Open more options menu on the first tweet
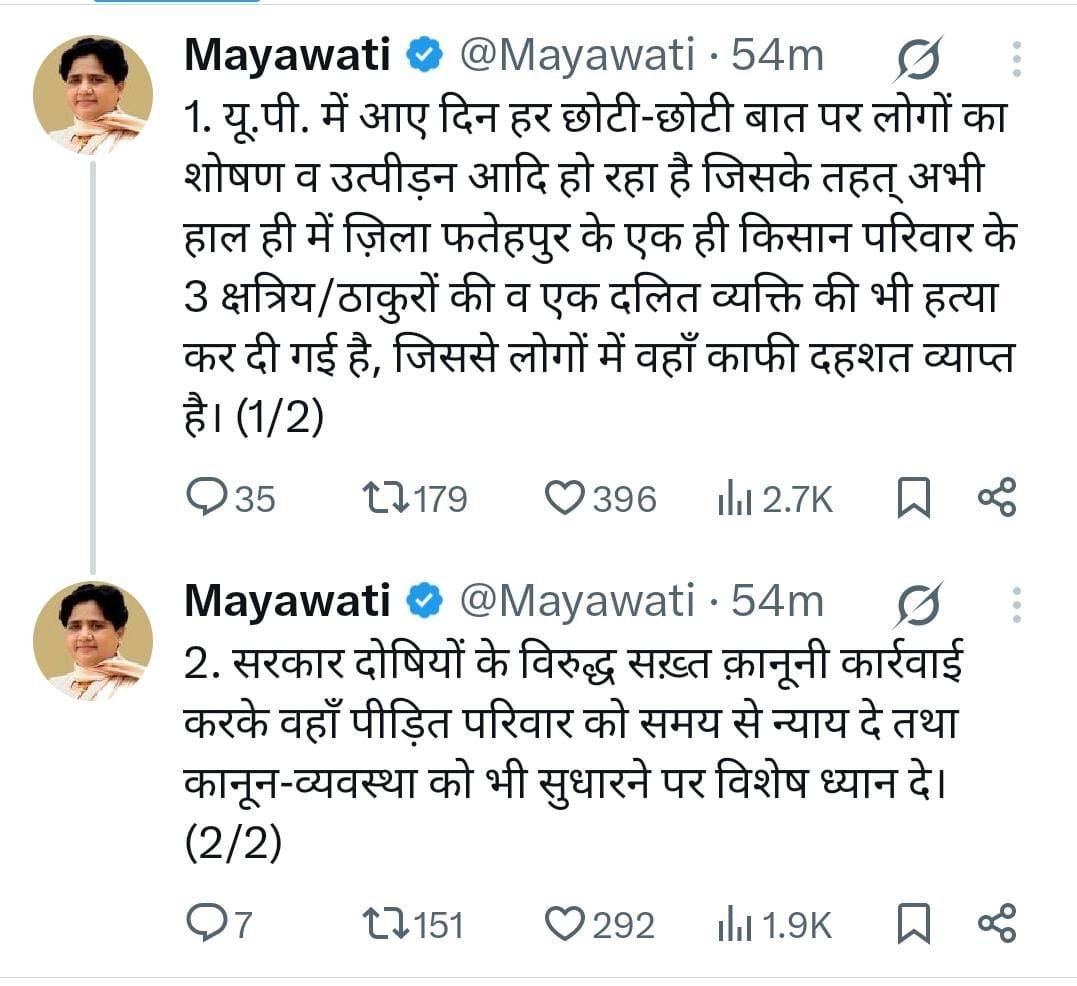The image size is (1077, 986). 1016,57
